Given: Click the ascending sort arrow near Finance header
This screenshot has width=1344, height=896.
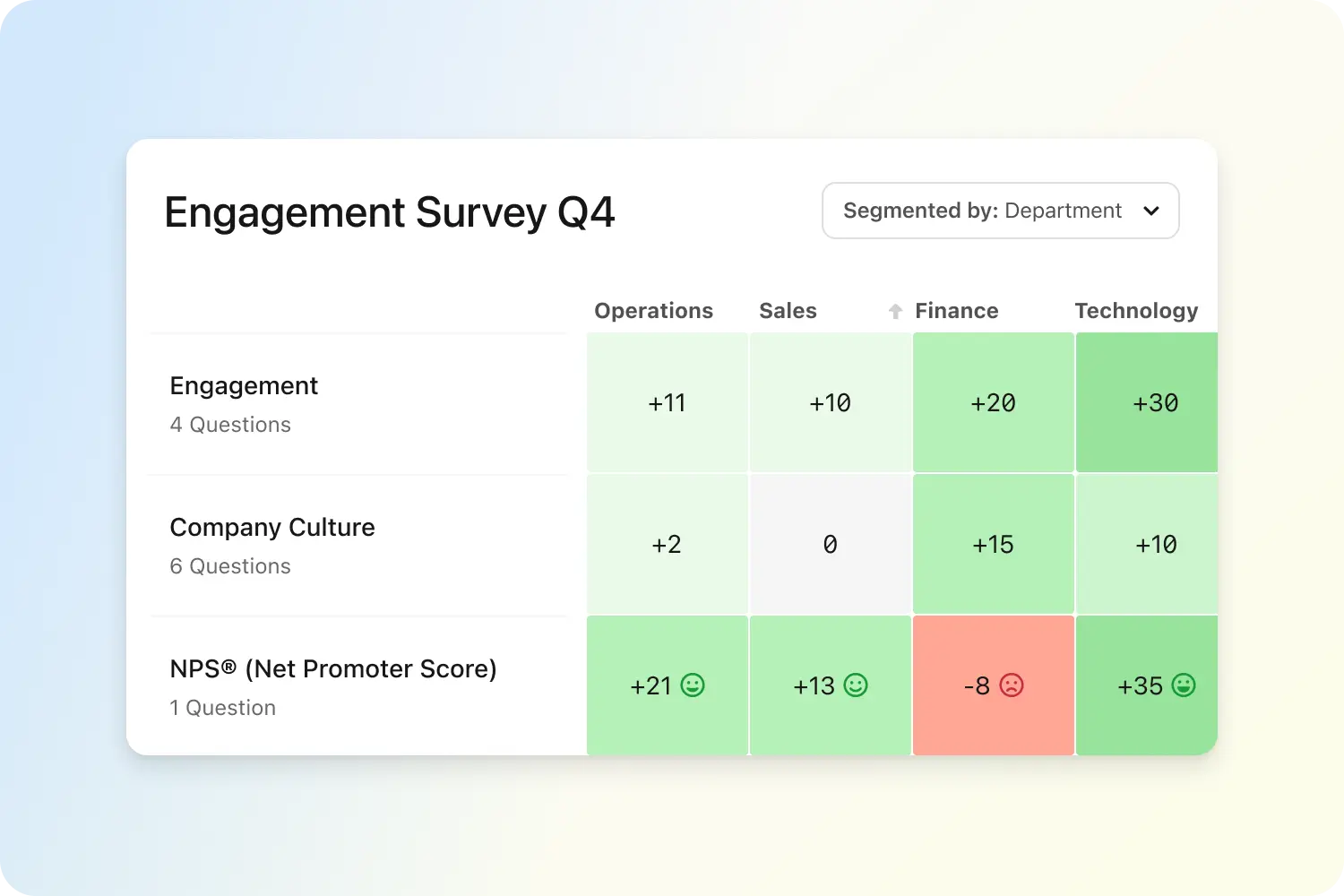Looking at the screenshot, I should tap(894, 310).
